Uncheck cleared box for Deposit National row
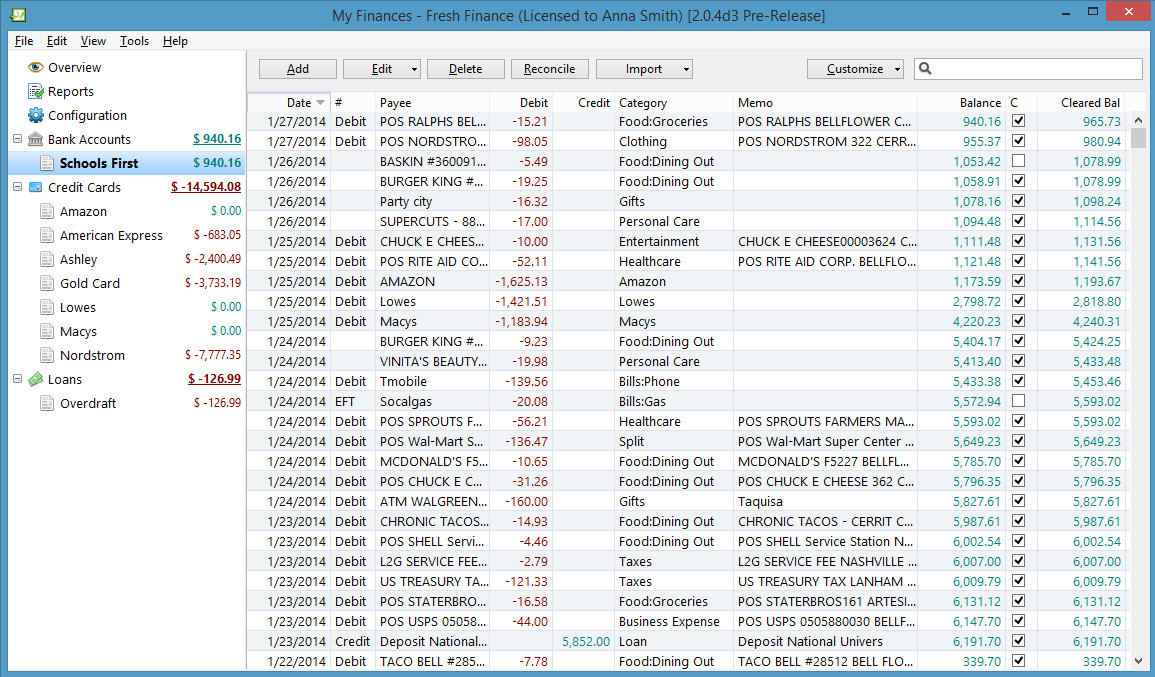Viewport: 1155px width, 677px height. coord(1018,641)
